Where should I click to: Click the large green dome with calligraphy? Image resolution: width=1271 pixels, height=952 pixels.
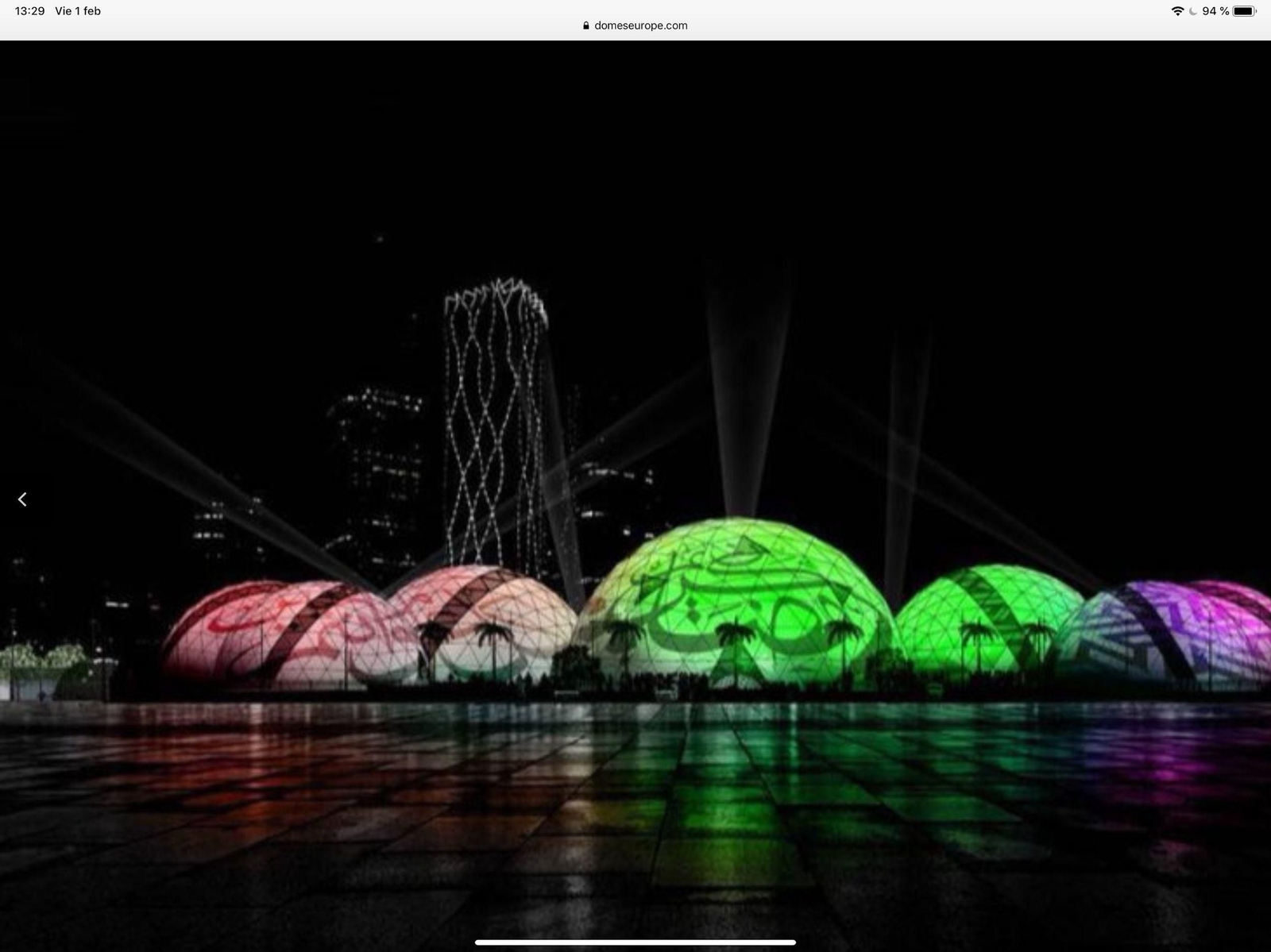point(739,603)
